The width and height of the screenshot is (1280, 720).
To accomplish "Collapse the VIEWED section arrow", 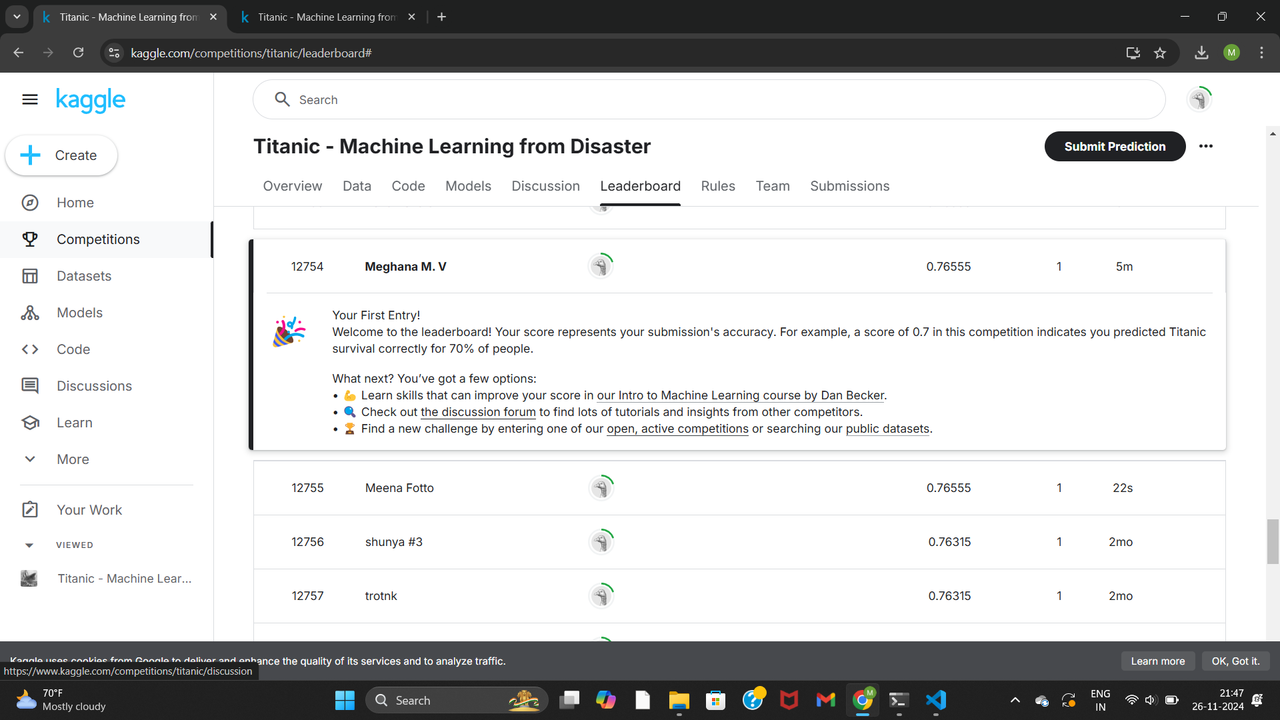I will pos(29,545).
